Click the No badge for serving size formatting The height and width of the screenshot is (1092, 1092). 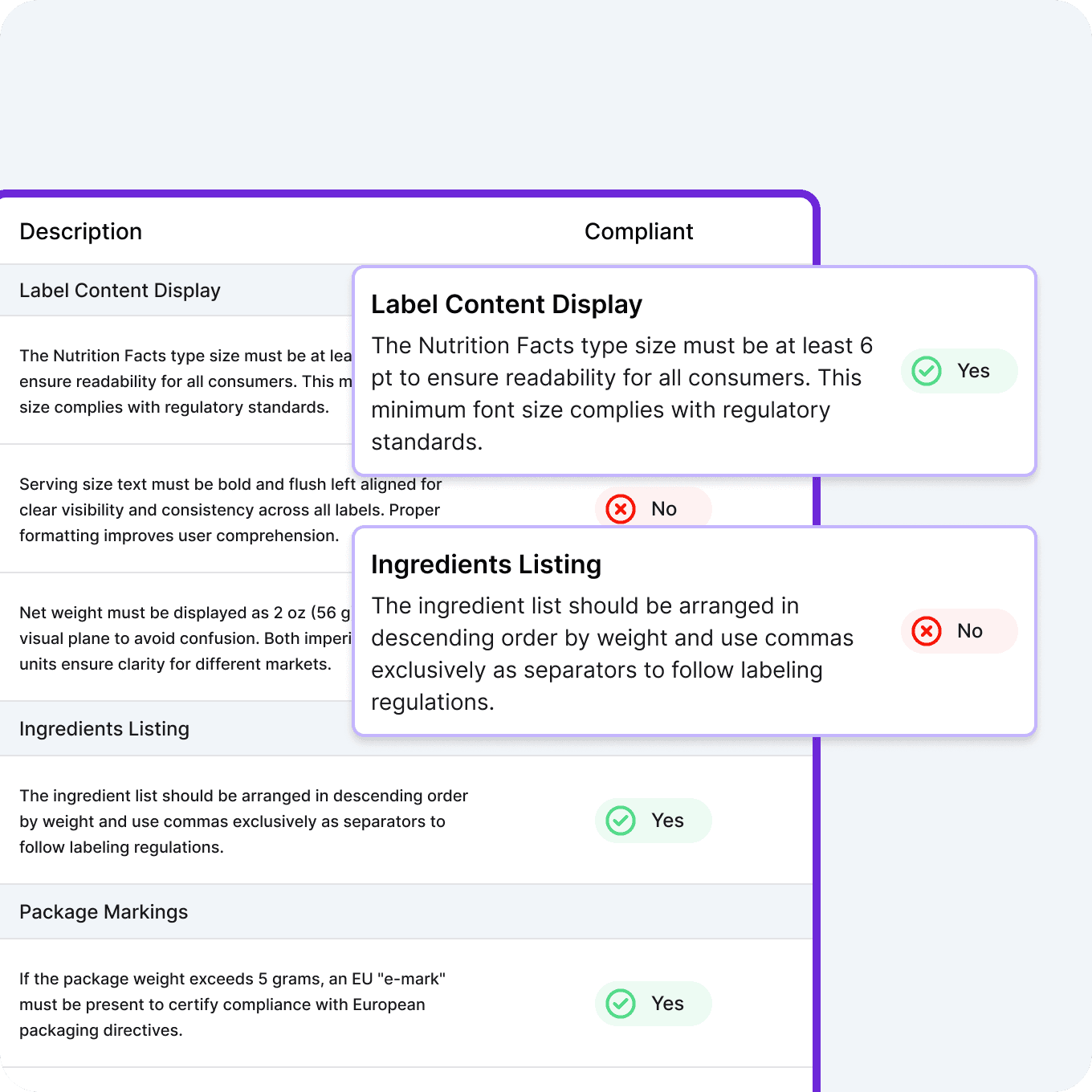point(653,508)
